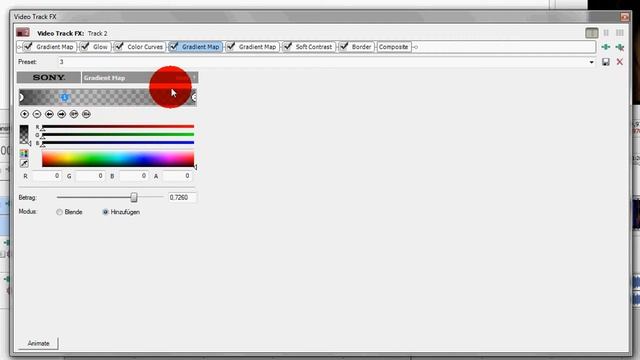Screen dimensions: 640x360
Task: Click the greyed three-column layout icon
Action: (620, 33)
